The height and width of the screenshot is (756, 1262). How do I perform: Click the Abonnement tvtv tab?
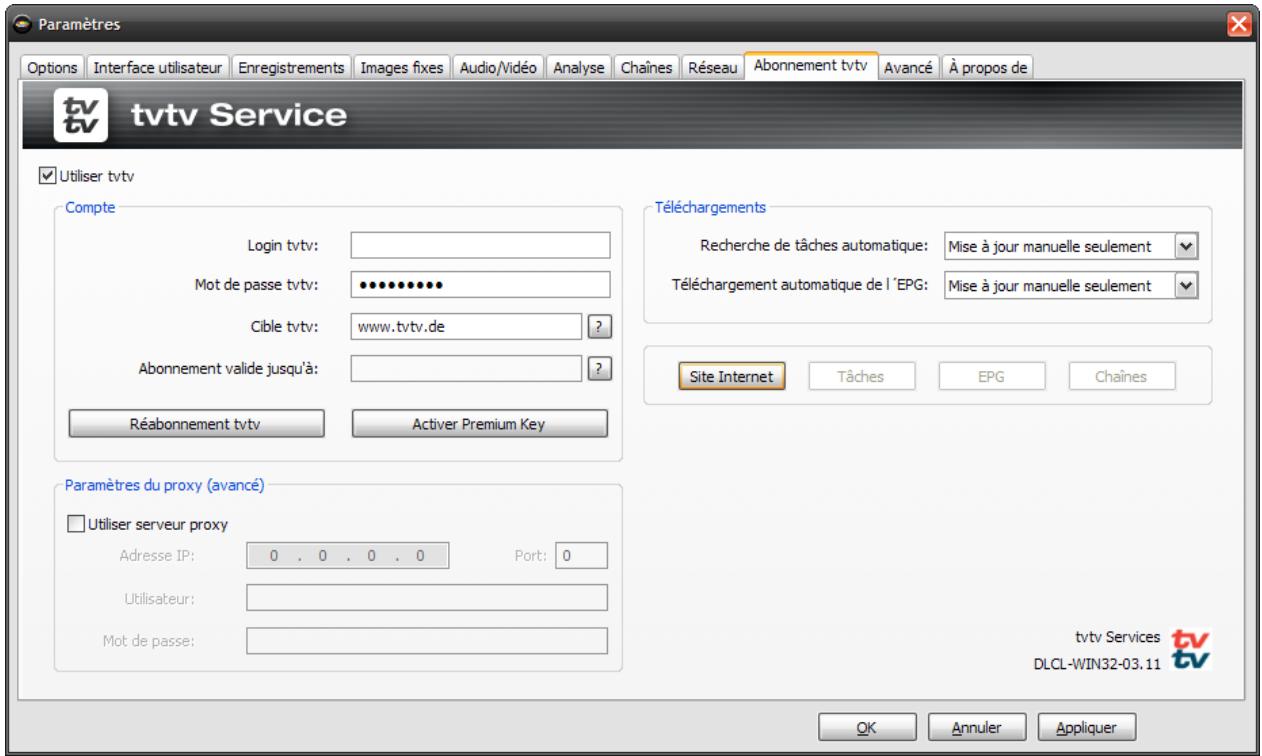[812, 65]
